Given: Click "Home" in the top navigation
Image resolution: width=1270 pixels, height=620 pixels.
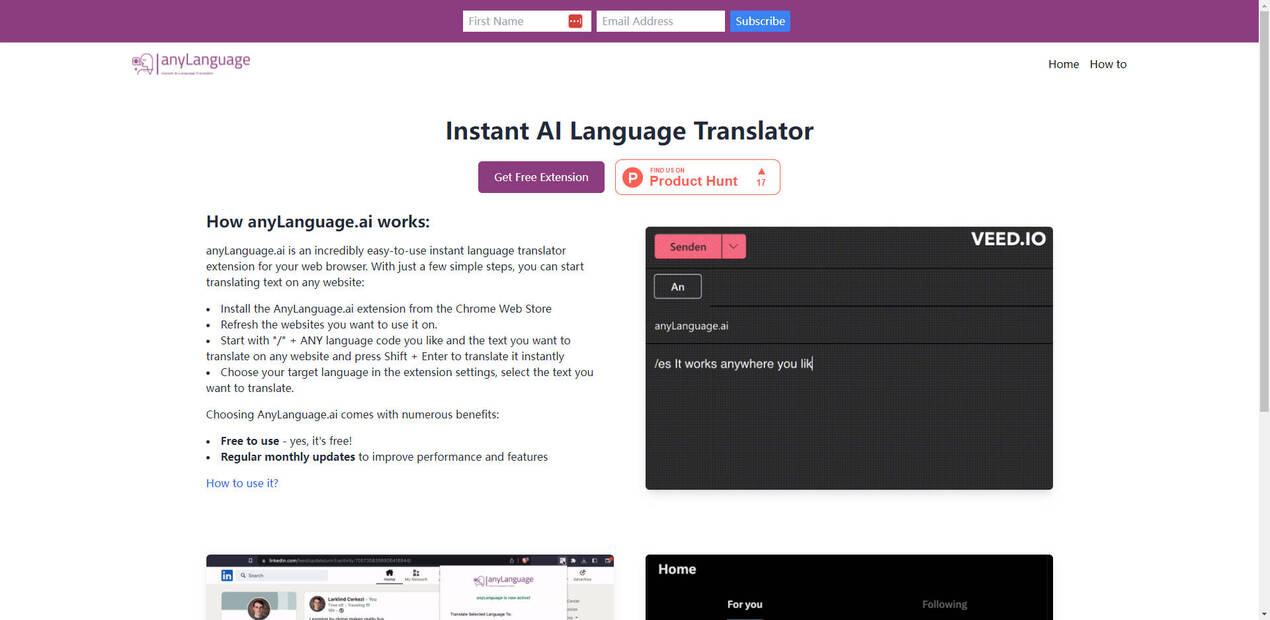Looking at the screenshot, I should coord(1063,63).
